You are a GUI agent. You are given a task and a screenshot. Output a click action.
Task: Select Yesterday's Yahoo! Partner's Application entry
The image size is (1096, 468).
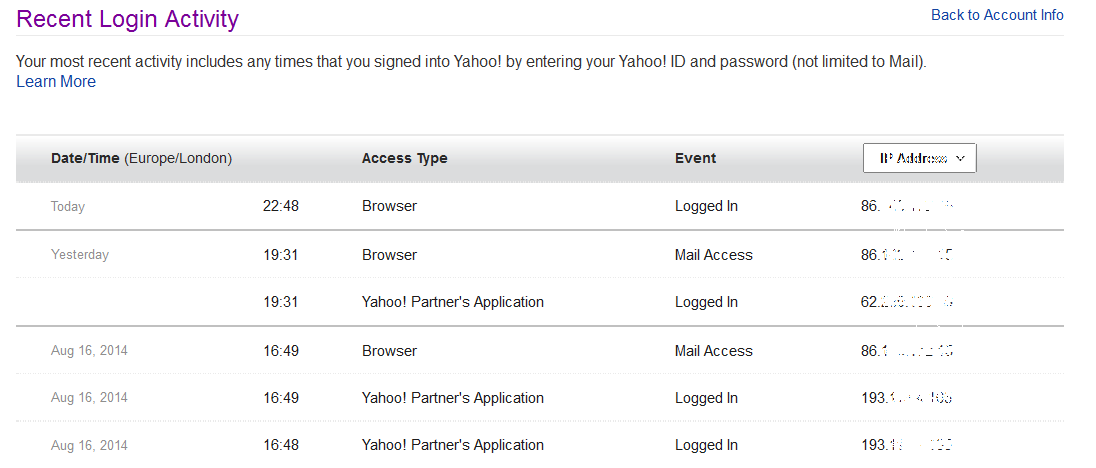click(452, 302)
